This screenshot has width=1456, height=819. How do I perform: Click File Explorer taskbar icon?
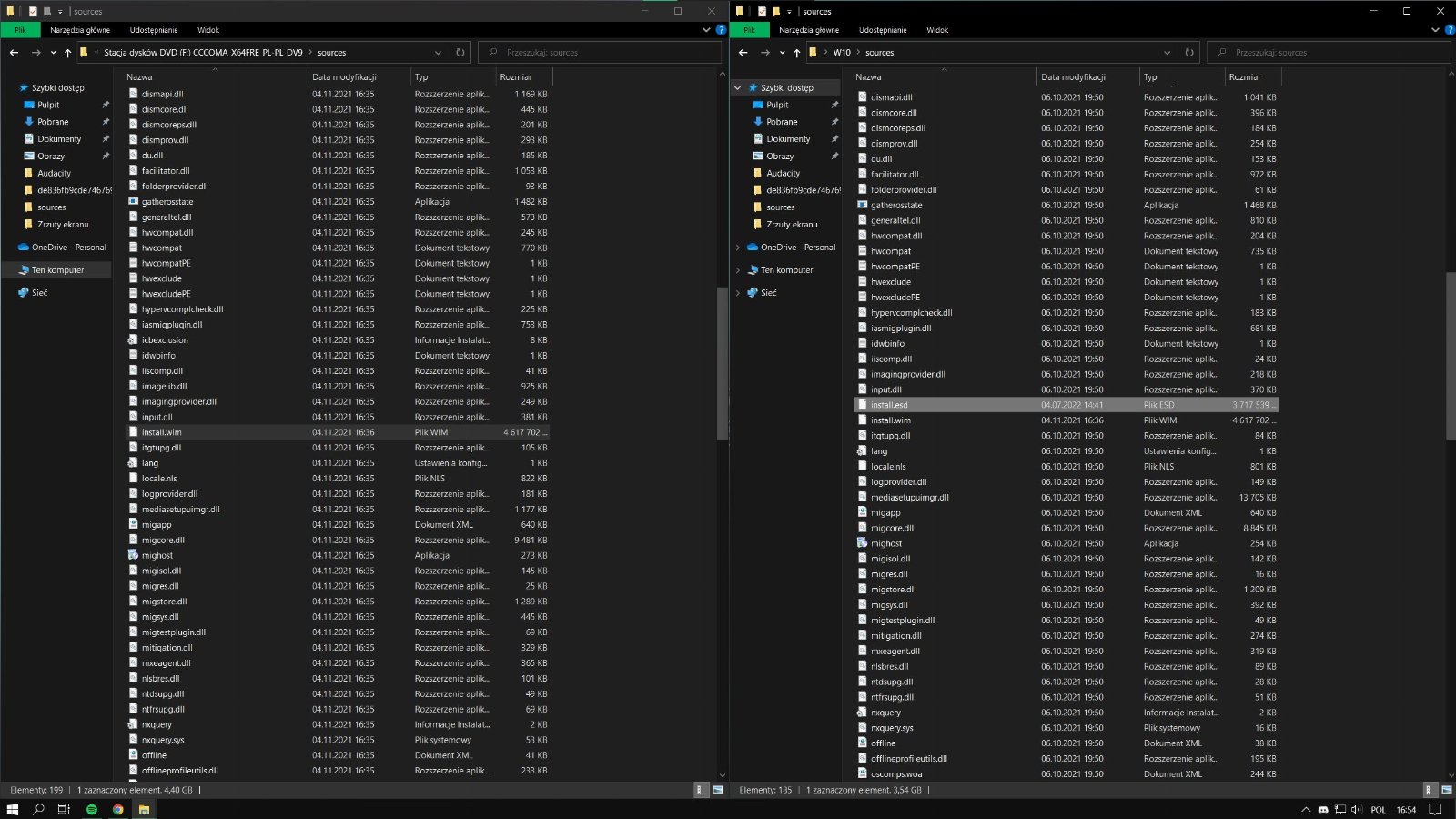[x=144, y=809]
